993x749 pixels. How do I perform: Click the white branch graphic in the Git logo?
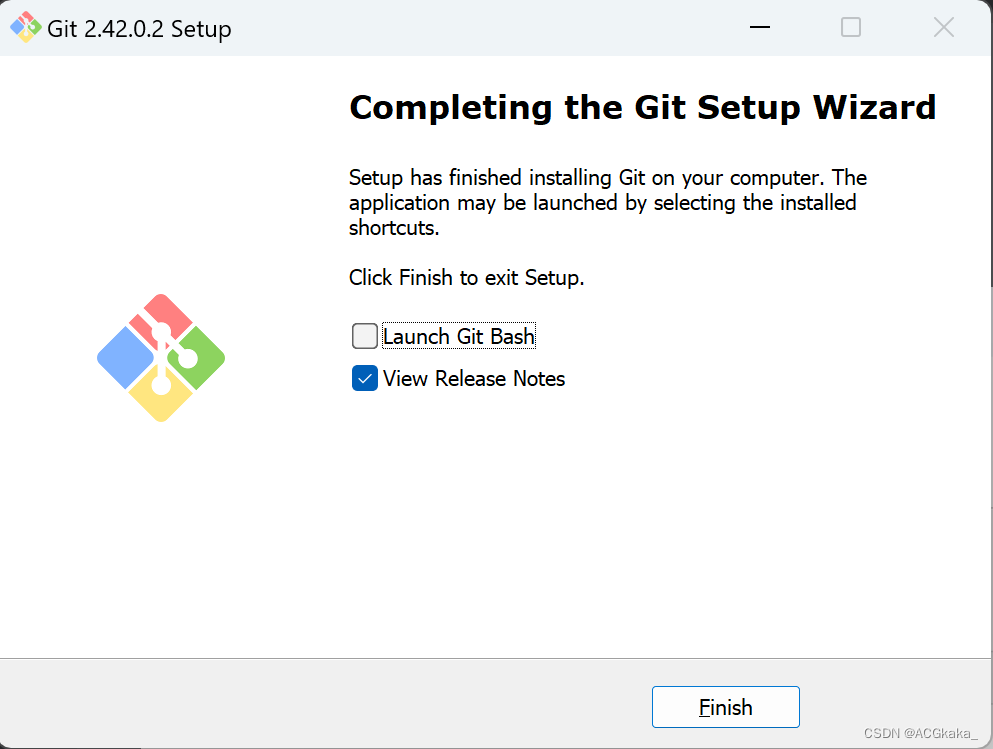[x=162, y=355]
